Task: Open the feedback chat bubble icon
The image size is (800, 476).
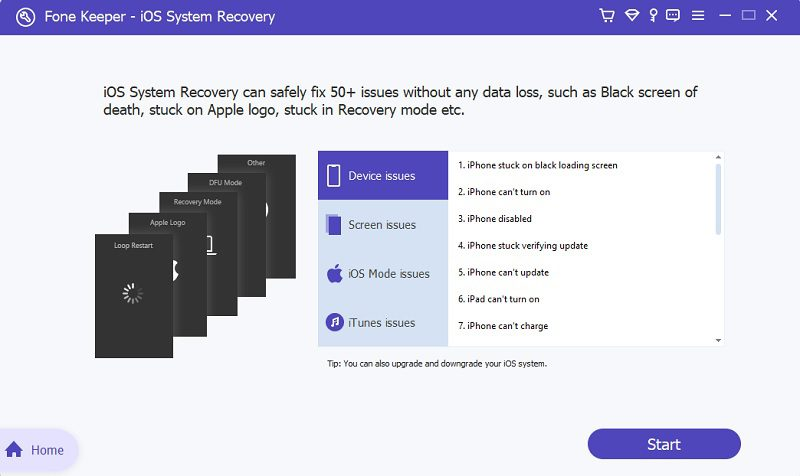Action: point(674,16)
